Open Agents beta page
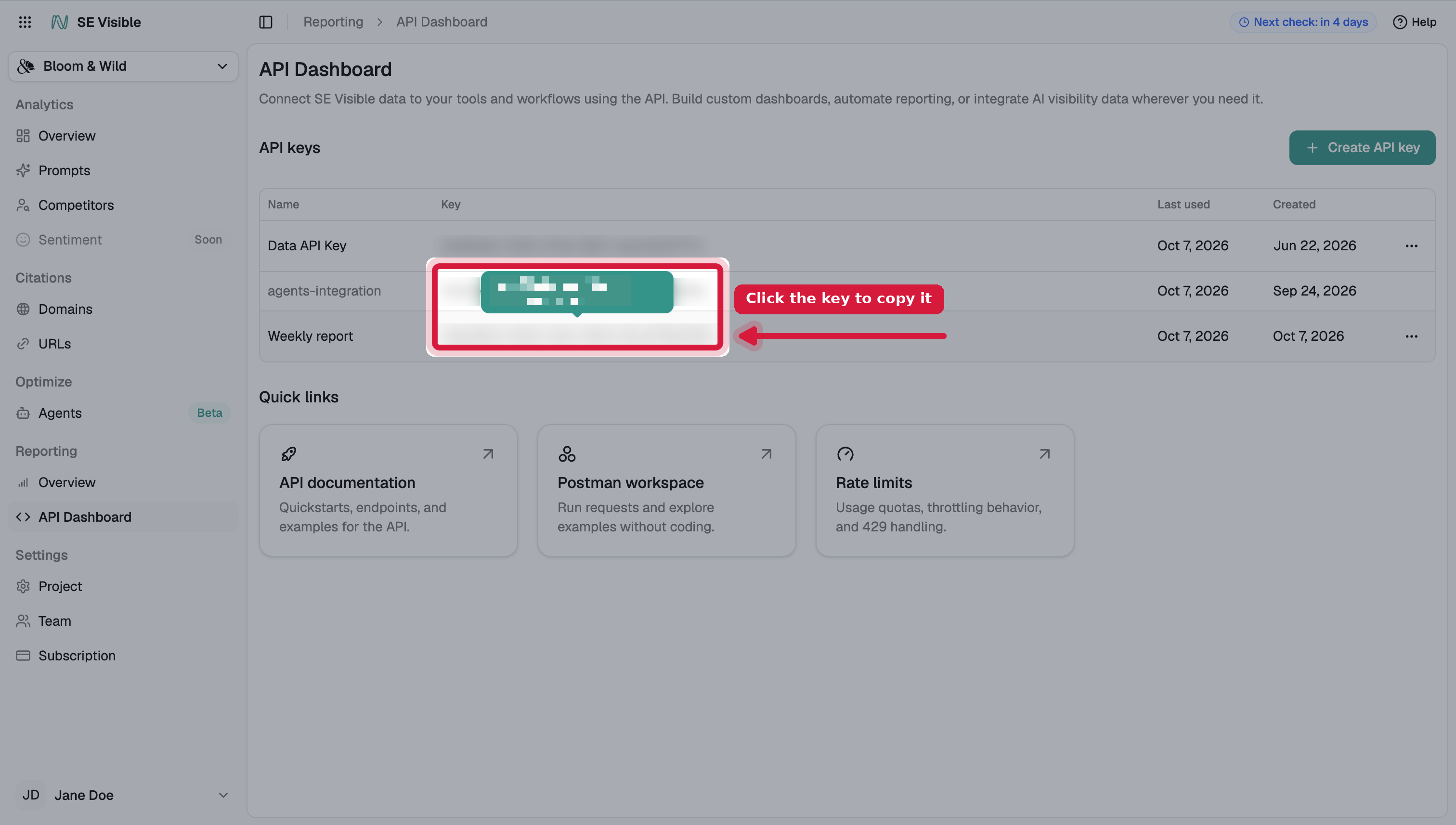Image resolution: width=1456 pixels, height=825 pixels. pos(123,413)
